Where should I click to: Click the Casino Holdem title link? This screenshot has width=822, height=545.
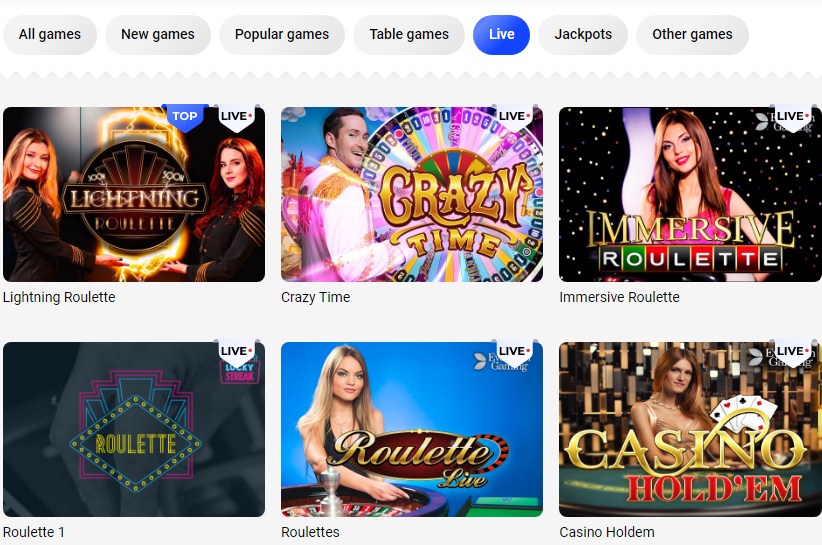pos(607,532)
